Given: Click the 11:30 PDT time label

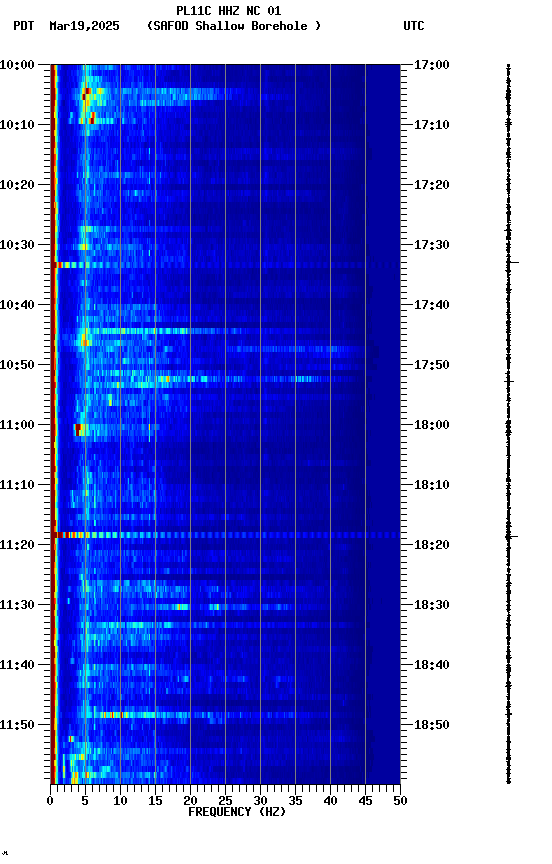Looking at the screenshot, I should [x=17, y=605].
